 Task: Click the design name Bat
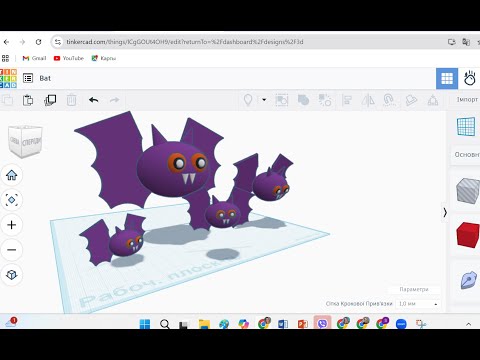[45, 78]
